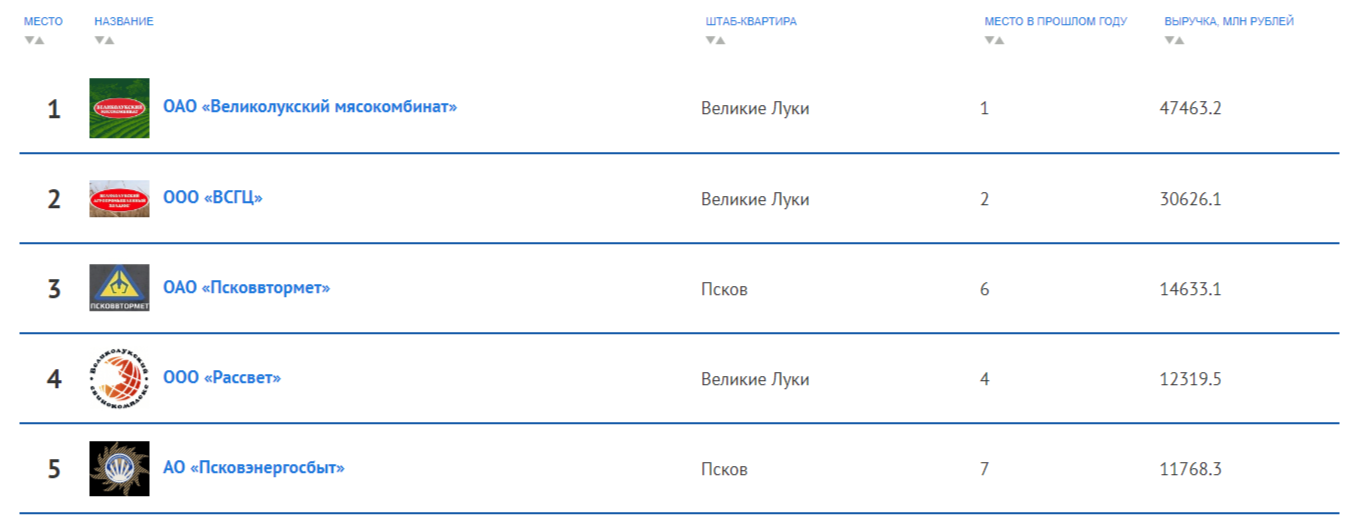Select the Псковэнергосбыт sun logo icon
Screen dimensions: 1368x517
119,468
